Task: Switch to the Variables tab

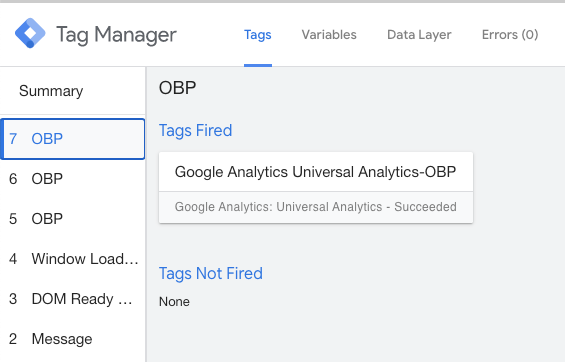Action: pos(329,35)
